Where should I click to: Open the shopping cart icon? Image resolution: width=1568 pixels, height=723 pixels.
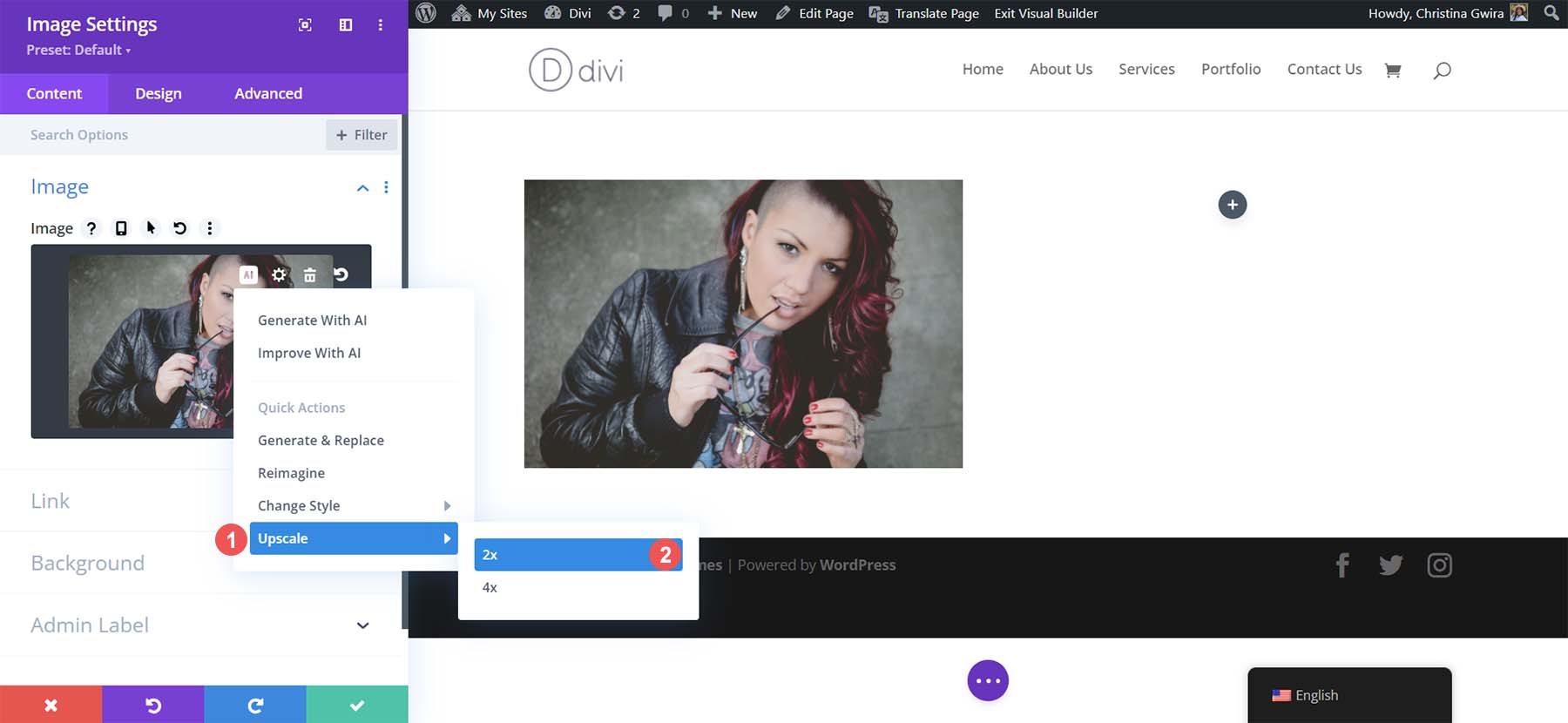[x=1393, y=70]
